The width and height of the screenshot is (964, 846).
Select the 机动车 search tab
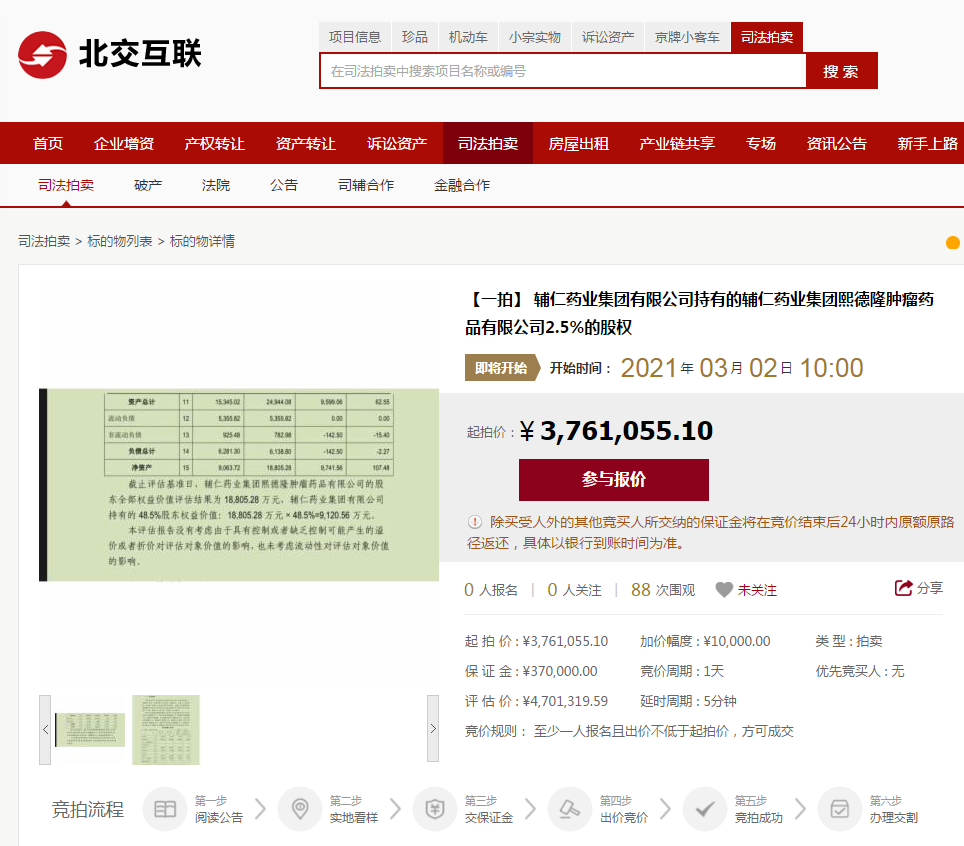468,37
